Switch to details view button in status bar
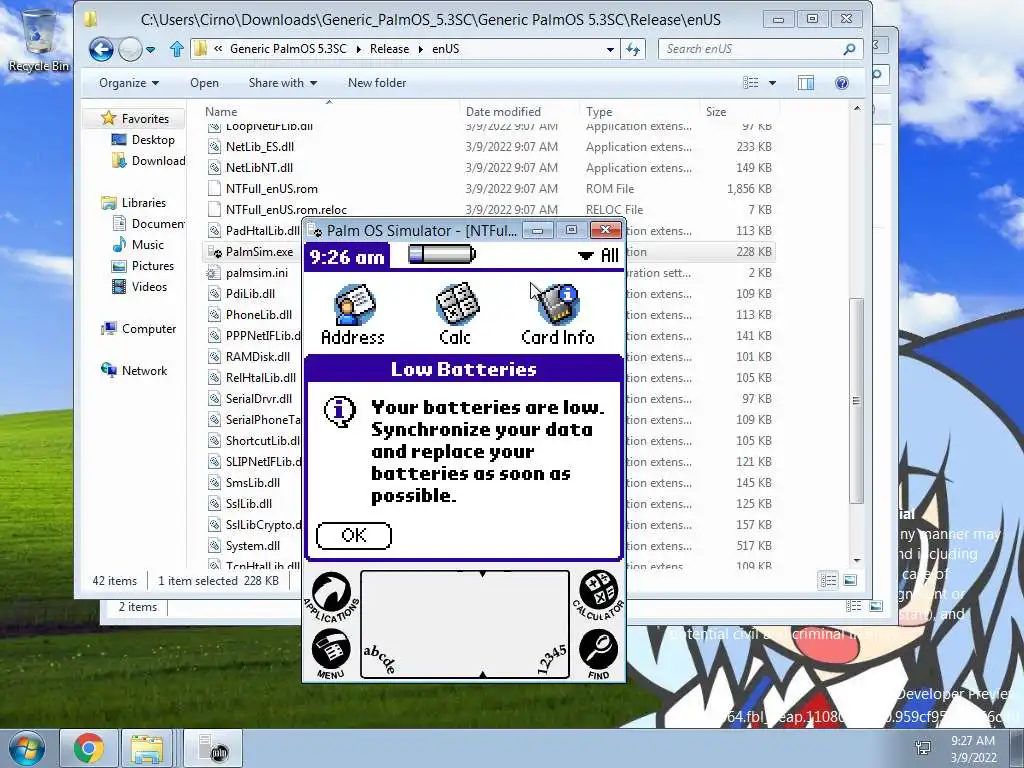Screen dimensions: 1024x768 828,580
